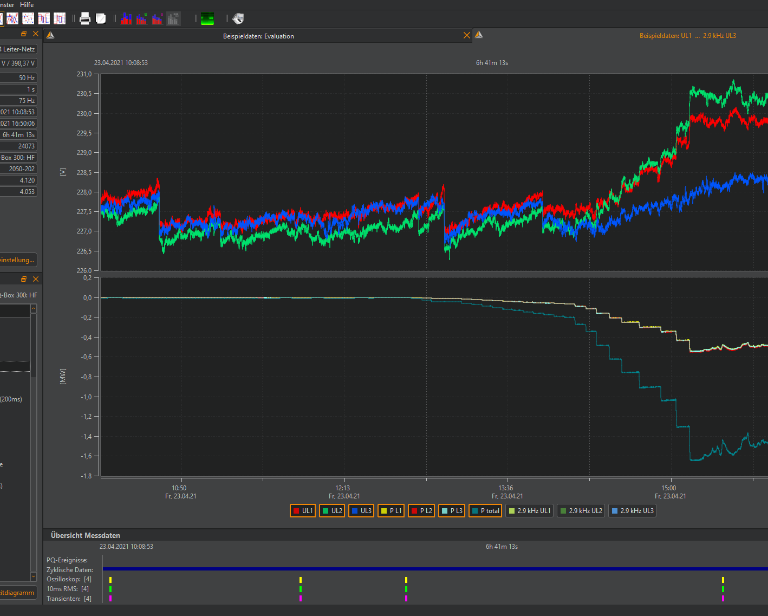Click the '10ms RMS: [4]' label

coord(68,589)
